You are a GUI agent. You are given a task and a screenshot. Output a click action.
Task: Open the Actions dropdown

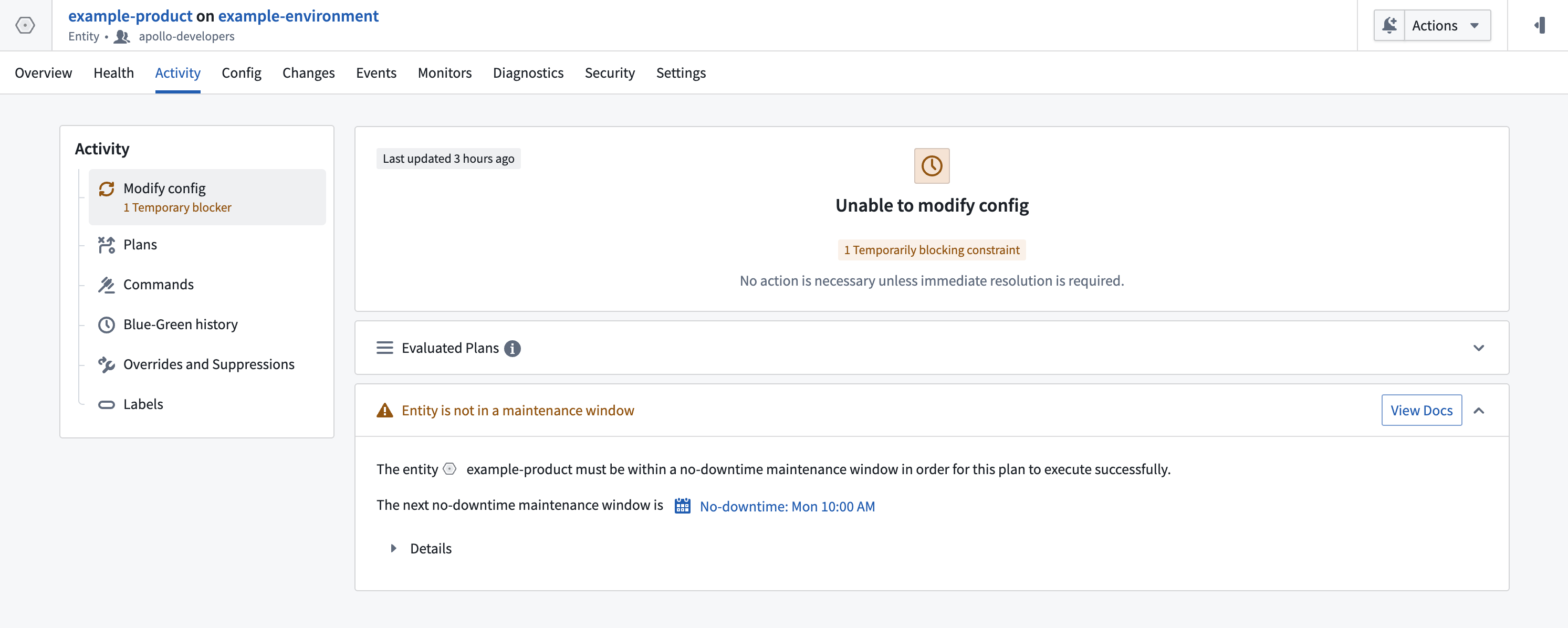coord(1447,25)
